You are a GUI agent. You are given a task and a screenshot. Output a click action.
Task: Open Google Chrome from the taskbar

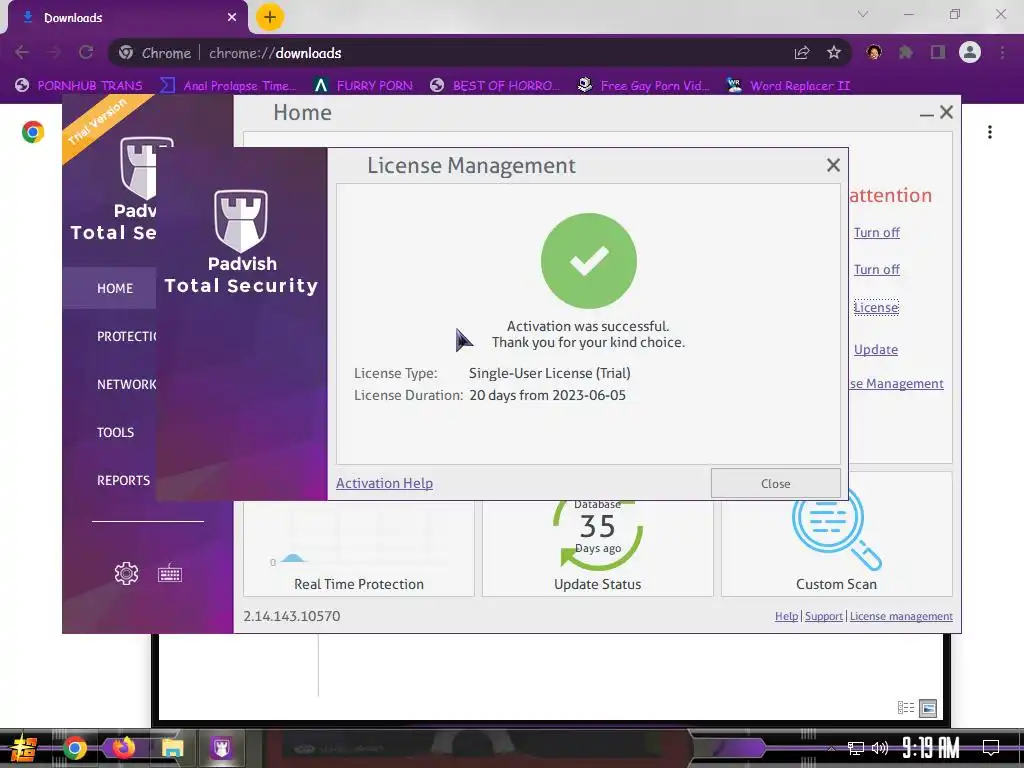pyautogui.click(x=74, y=748)
